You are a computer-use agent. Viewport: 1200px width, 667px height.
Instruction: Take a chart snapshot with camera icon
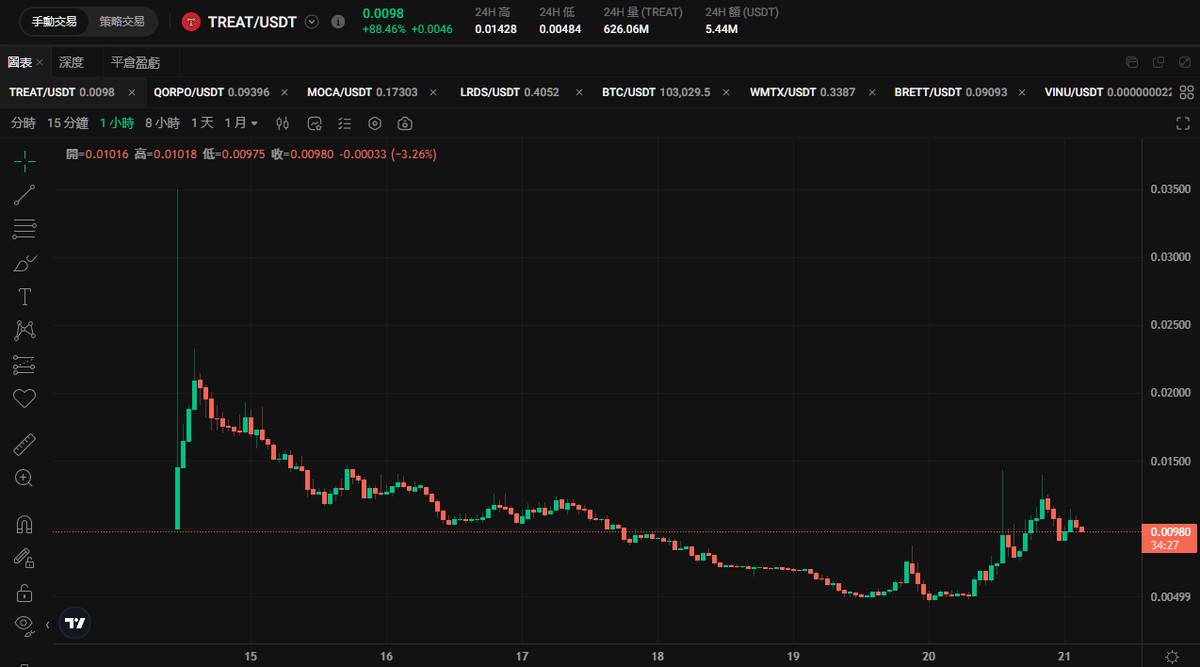405,124
